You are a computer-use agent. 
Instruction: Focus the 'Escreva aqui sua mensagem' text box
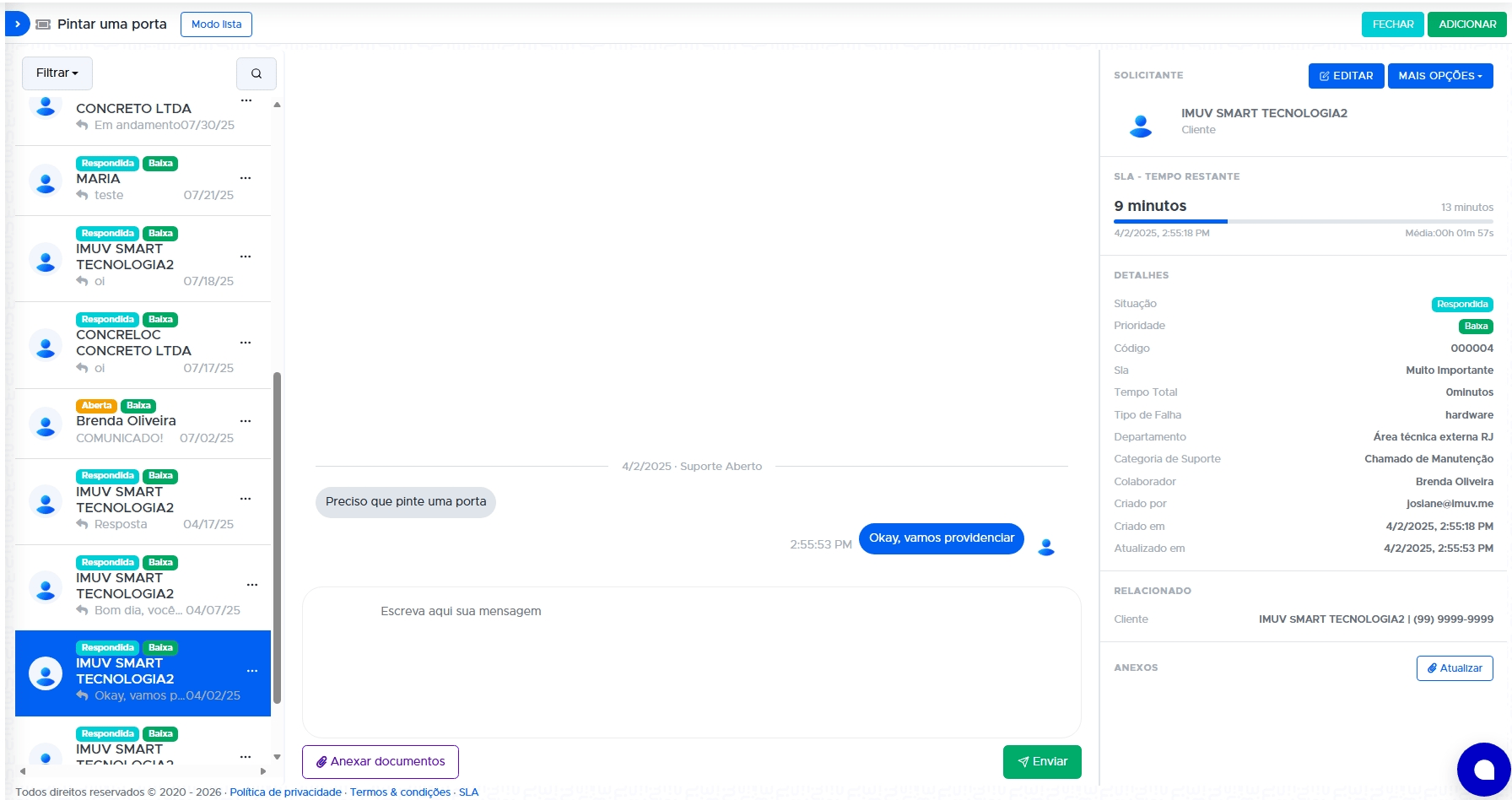click(692, 662)
